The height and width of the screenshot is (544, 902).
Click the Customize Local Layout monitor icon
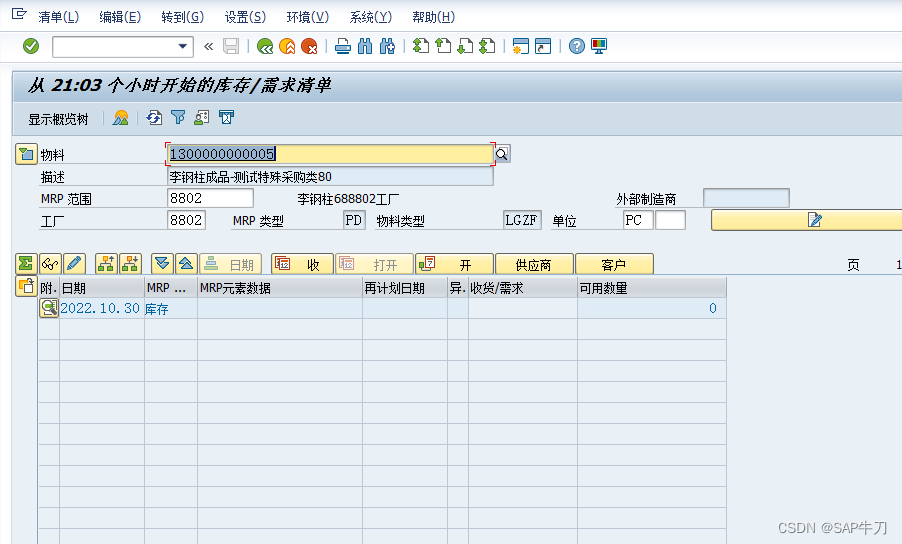[x=599, y=46]
